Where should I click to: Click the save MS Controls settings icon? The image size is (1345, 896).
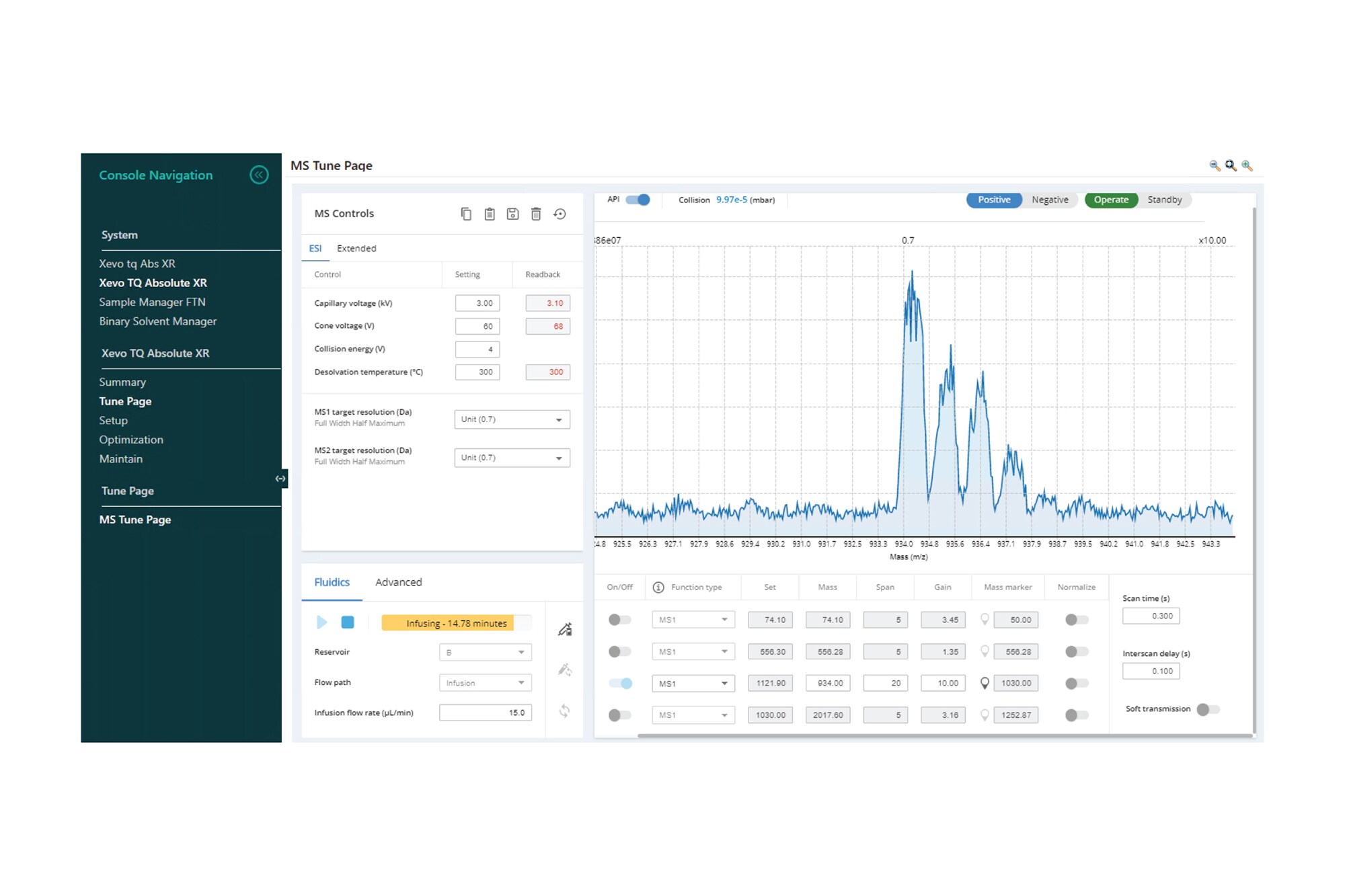click(513, 214)
